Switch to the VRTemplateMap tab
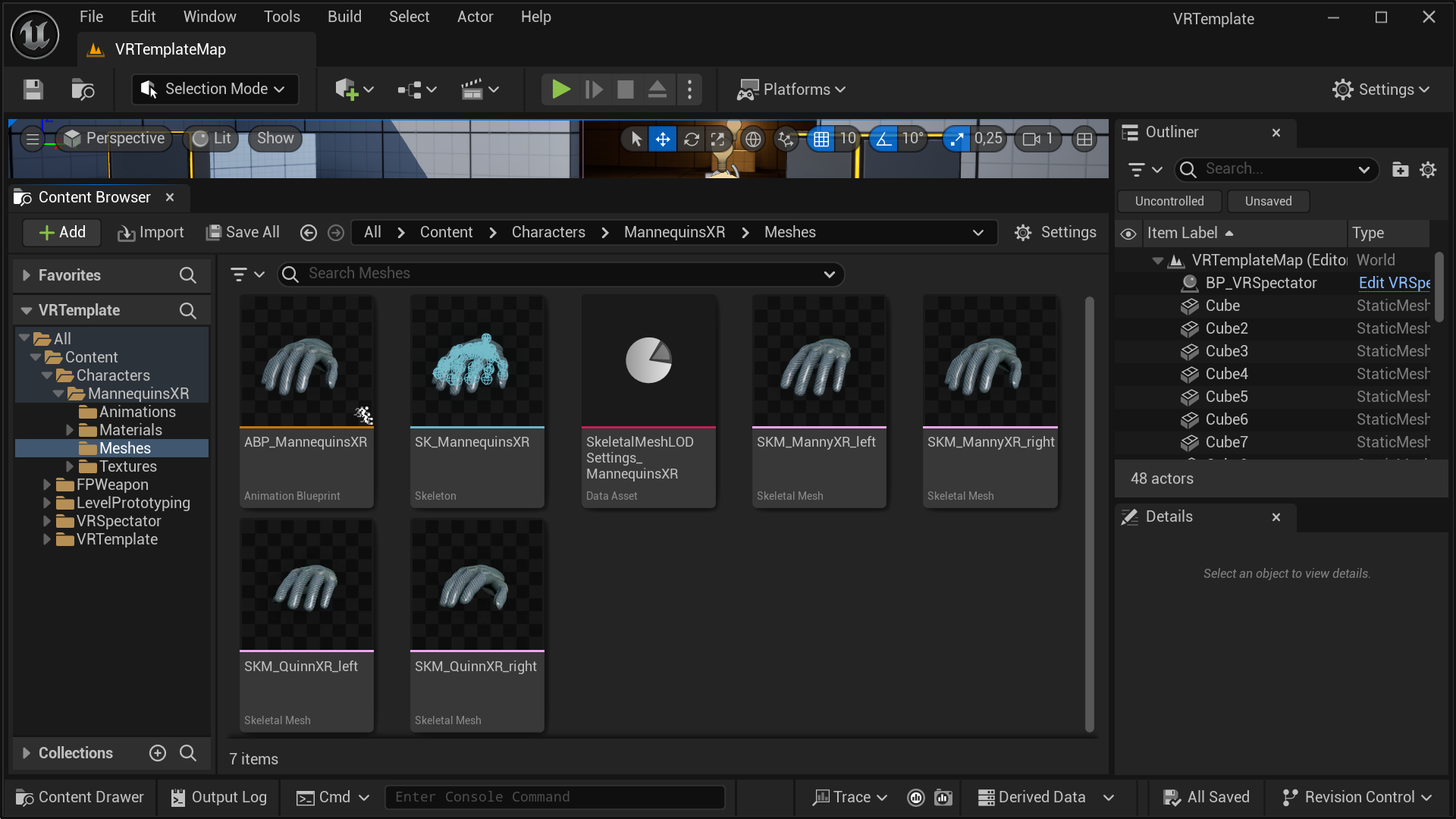Screen dimensions: 1456x819 pos(170,49)
